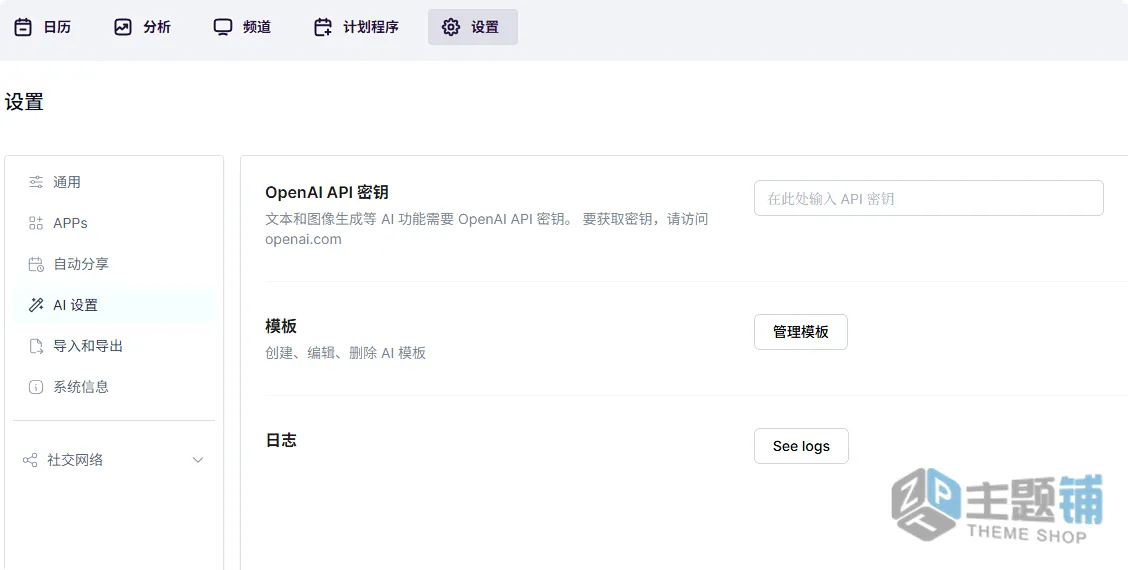Click the openai.com text in description
The width and height of the screenshot is (1128, 570).
303,240
